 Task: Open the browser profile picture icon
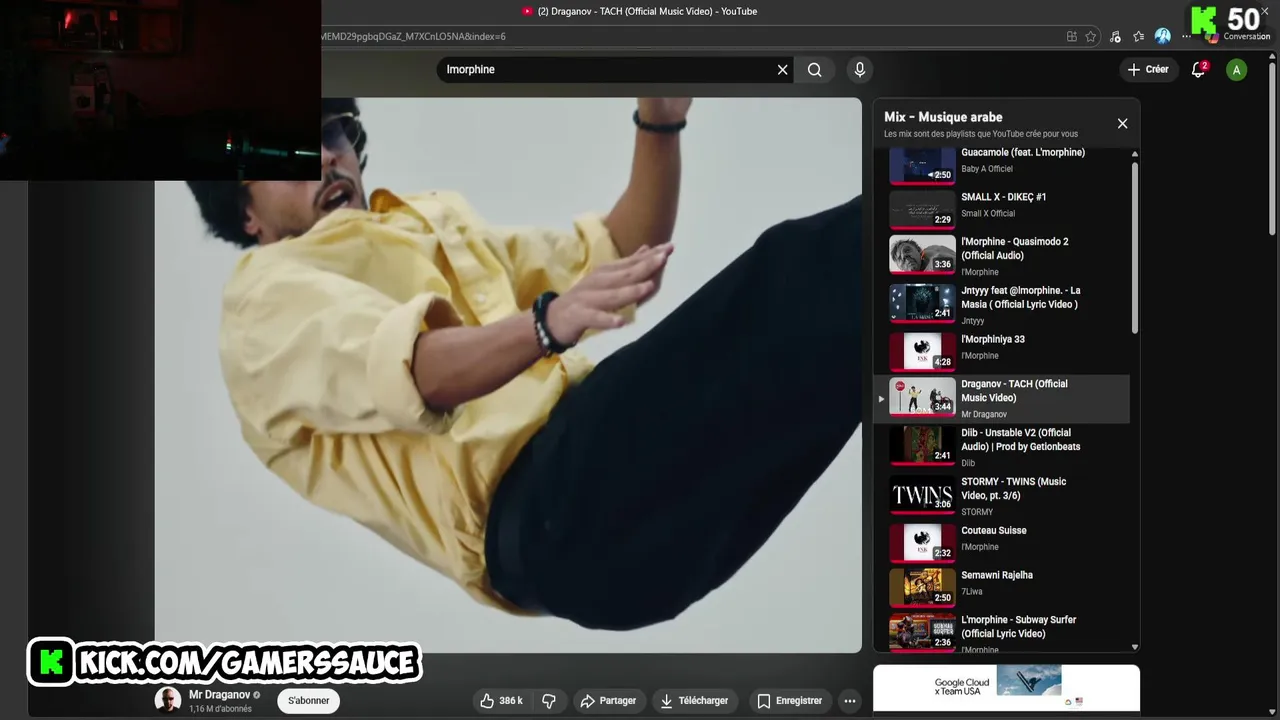[1162, 36]
